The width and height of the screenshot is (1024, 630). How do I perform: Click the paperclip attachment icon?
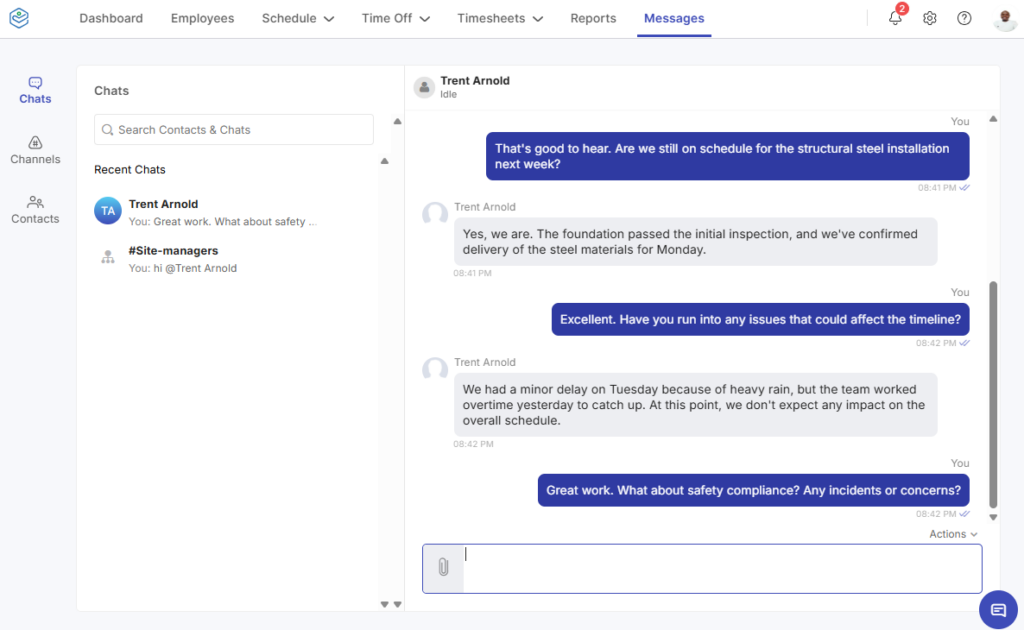(443, 567)
